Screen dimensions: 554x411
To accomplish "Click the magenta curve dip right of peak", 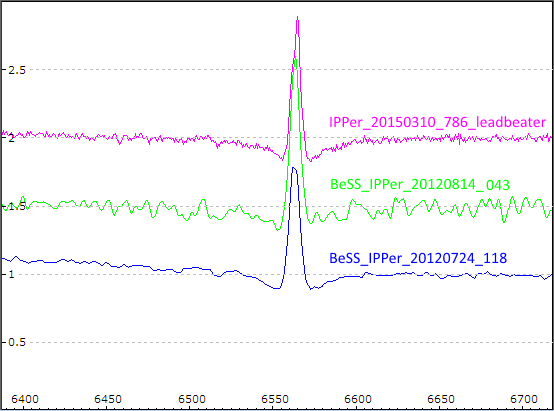I will 311,160.
